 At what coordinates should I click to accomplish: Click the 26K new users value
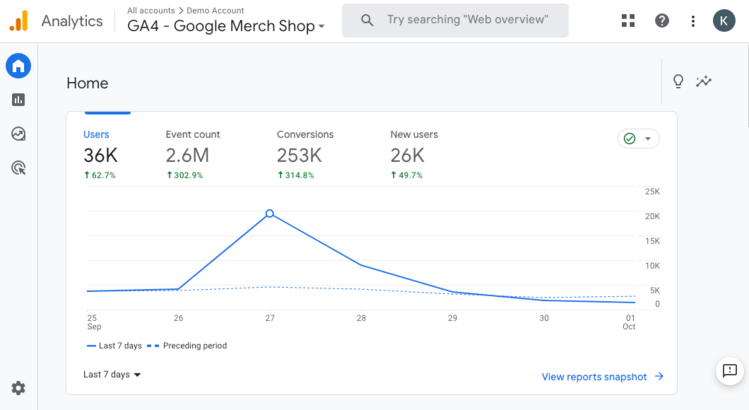click(x=407, y=155)
